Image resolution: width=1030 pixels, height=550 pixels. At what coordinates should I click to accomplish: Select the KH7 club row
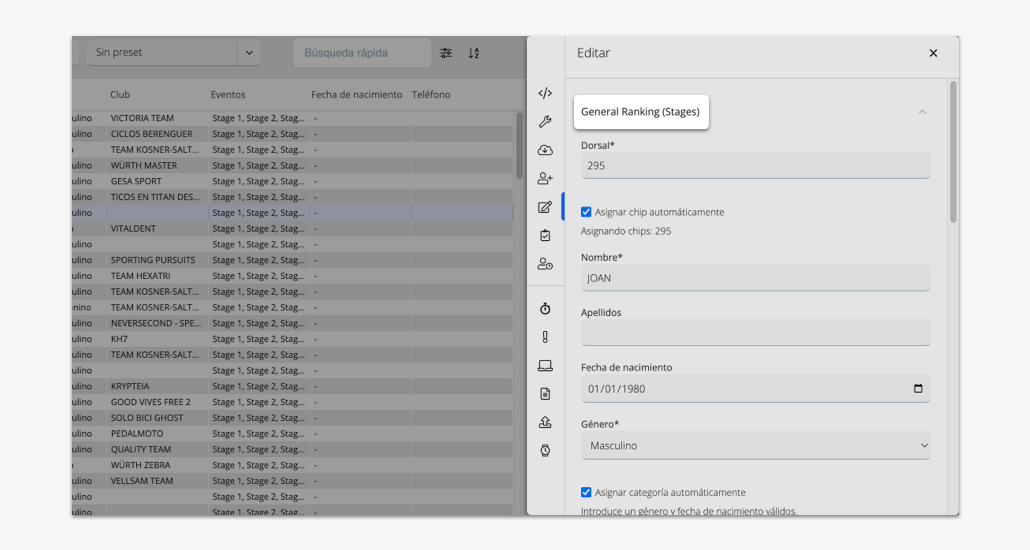point(292,339)
